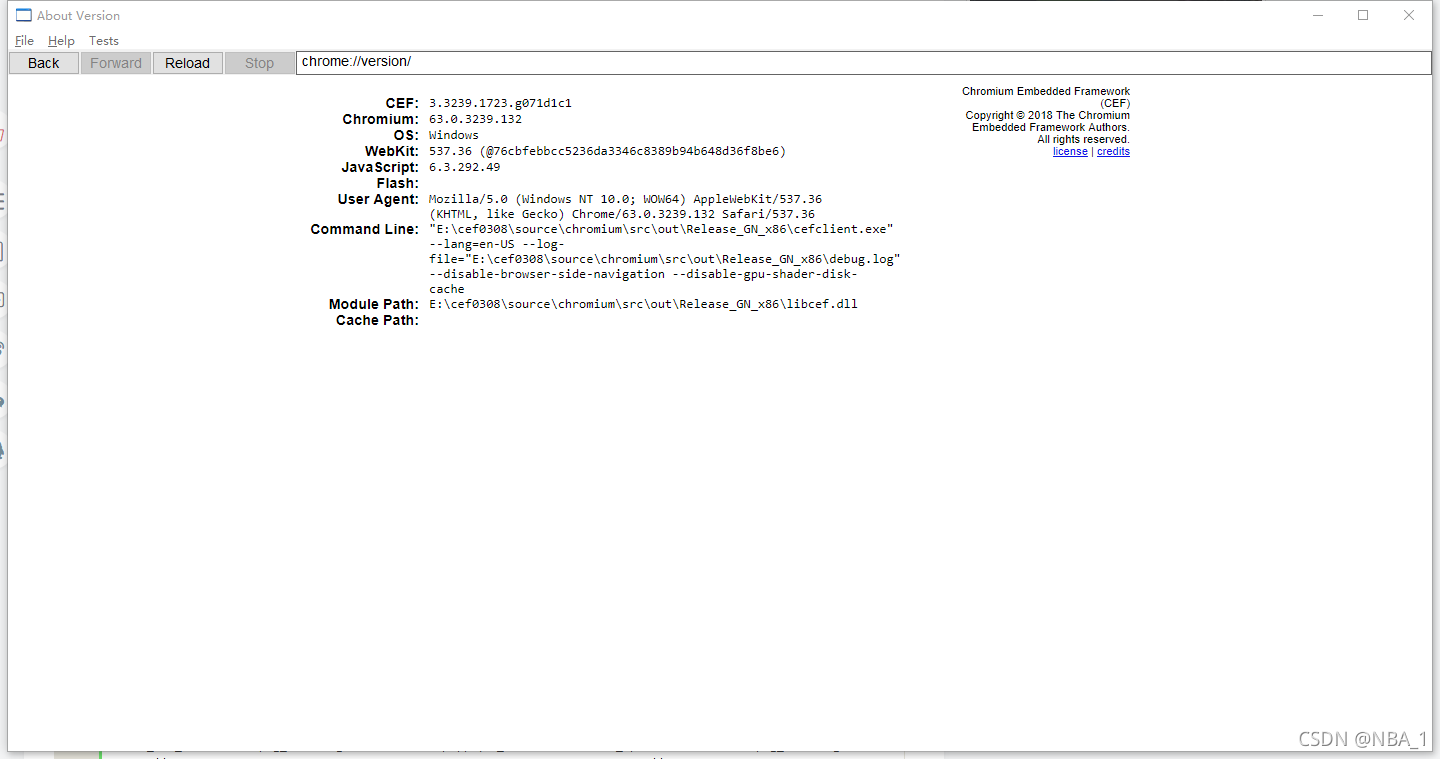Click the OS value Windows

click(454, 135)
